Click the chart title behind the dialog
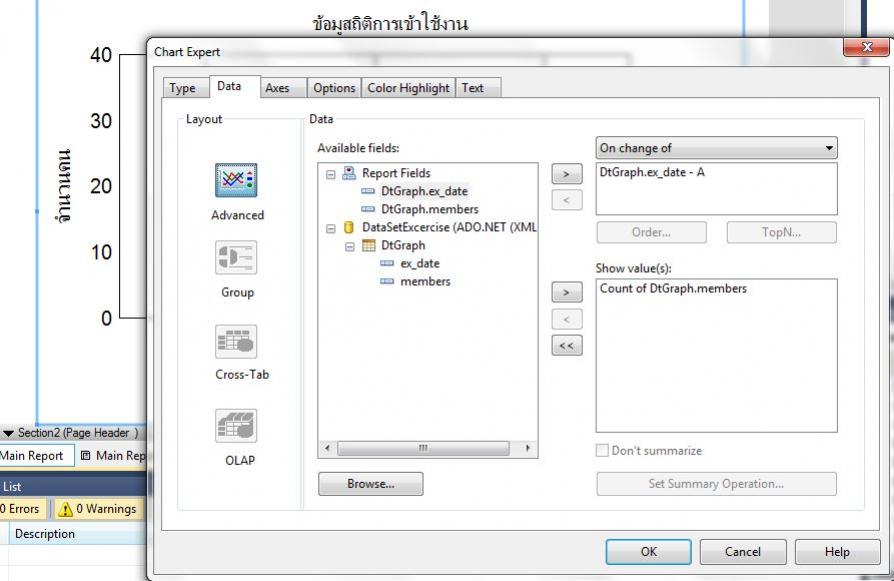This screenshot has height=581, width=894. click(390, 23)
